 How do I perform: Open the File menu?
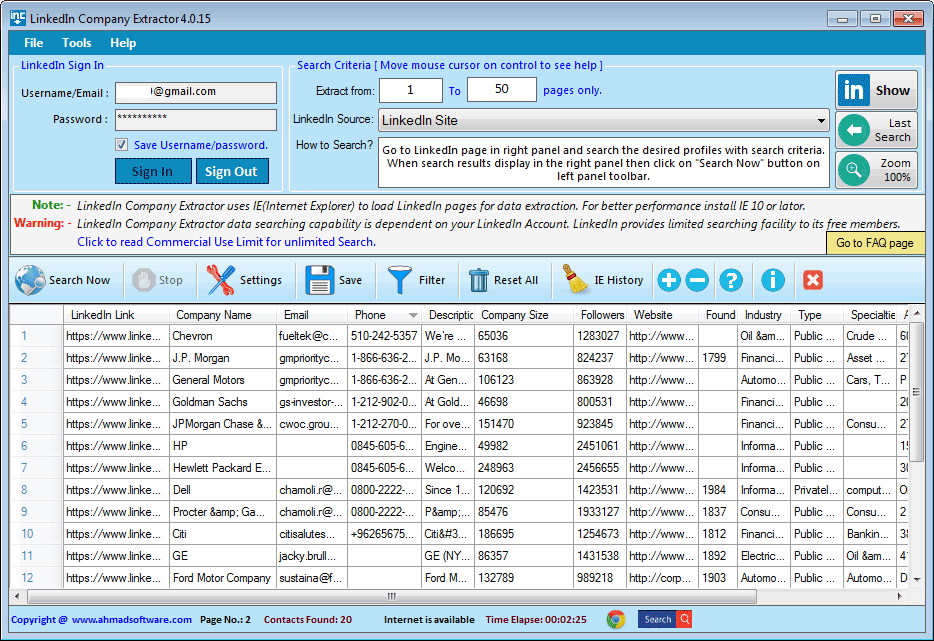pyautogui.click(x=33, y=43)
